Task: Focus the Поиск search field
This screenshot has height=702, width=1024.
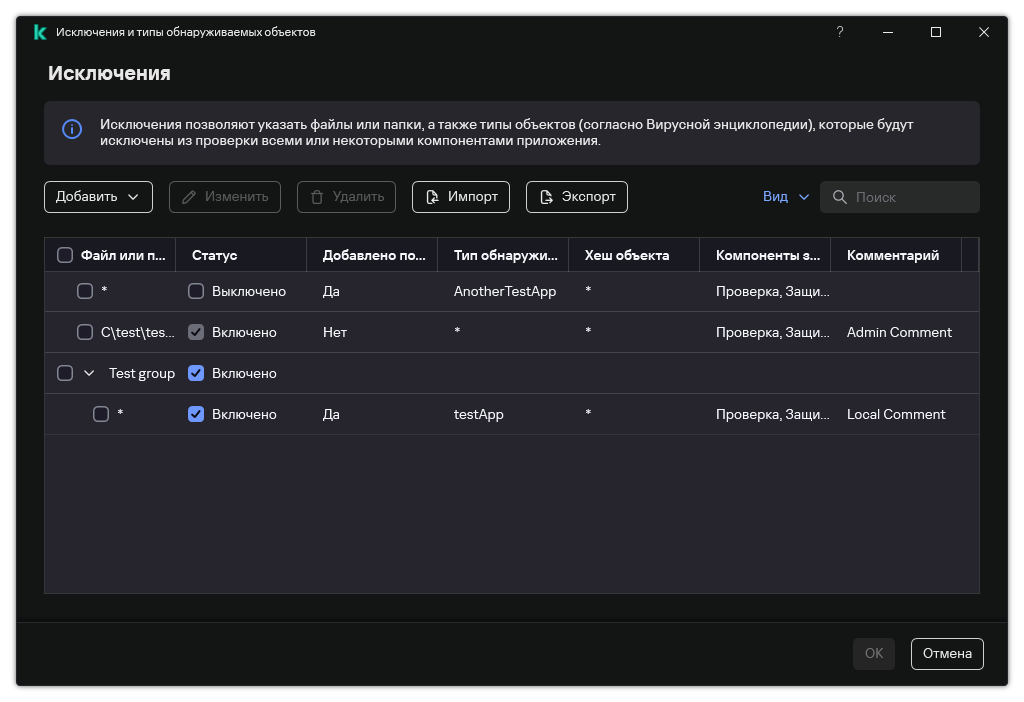Action: click(x=900, y=197)
